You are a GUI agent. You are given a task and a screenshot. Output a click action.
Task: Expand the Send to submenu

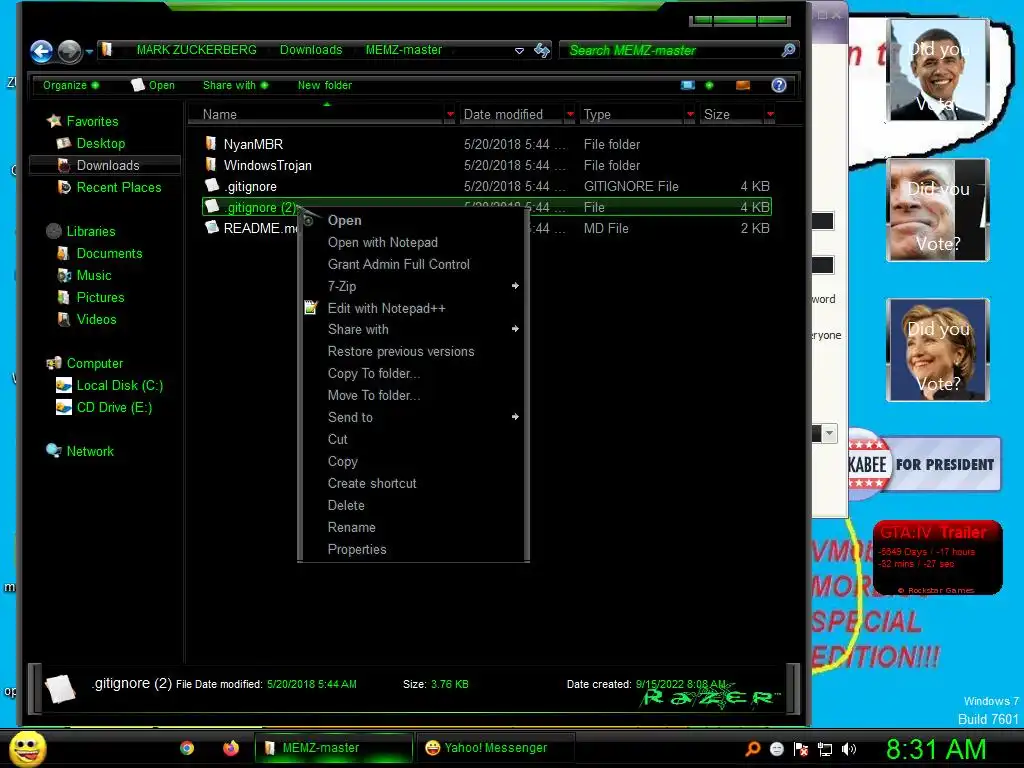pos(413,417)
